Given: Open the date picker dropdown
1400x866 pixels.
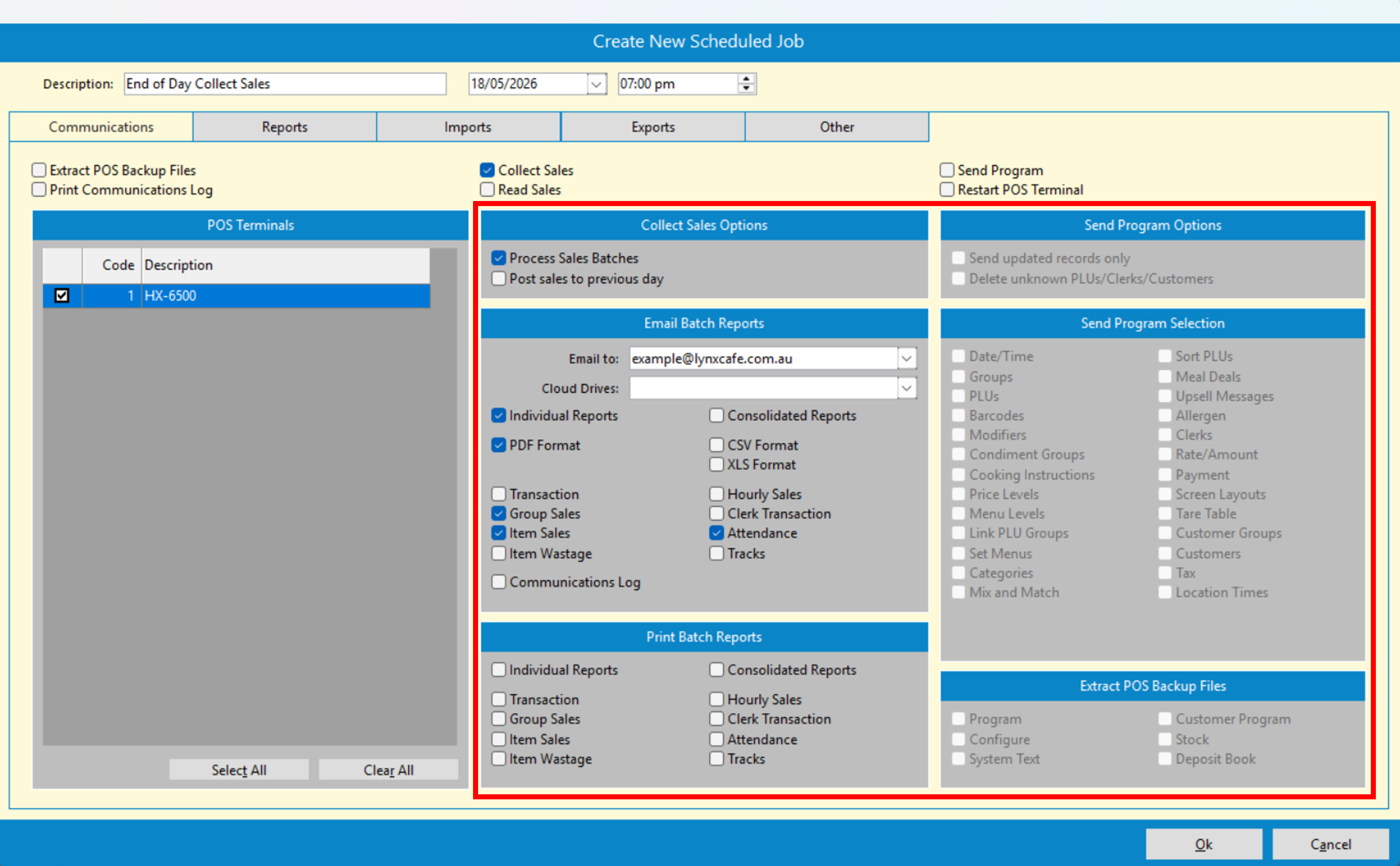Looking at the screenshot, I should coord(596,84).
